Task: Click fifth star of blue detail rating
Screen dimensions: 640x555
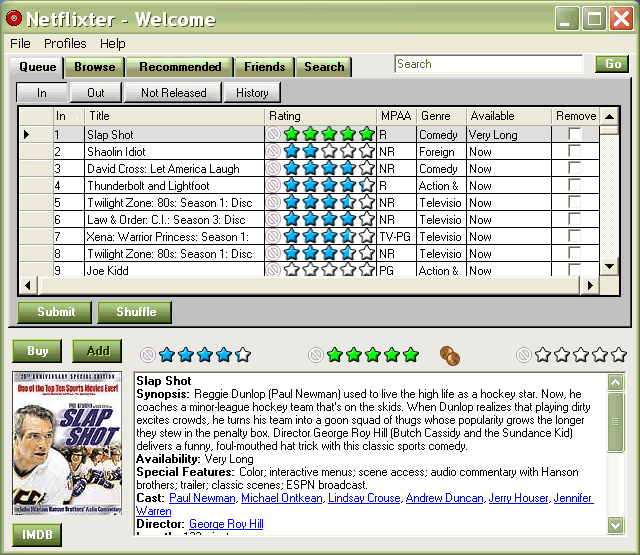Action: point(243,355)
